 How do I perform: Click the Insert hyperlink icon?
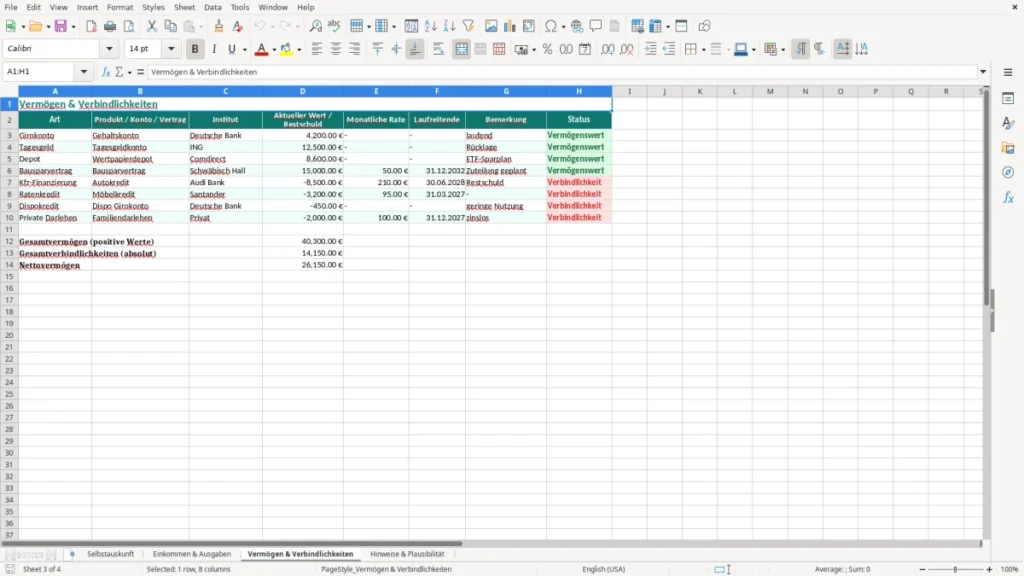(x=577, y=26)
